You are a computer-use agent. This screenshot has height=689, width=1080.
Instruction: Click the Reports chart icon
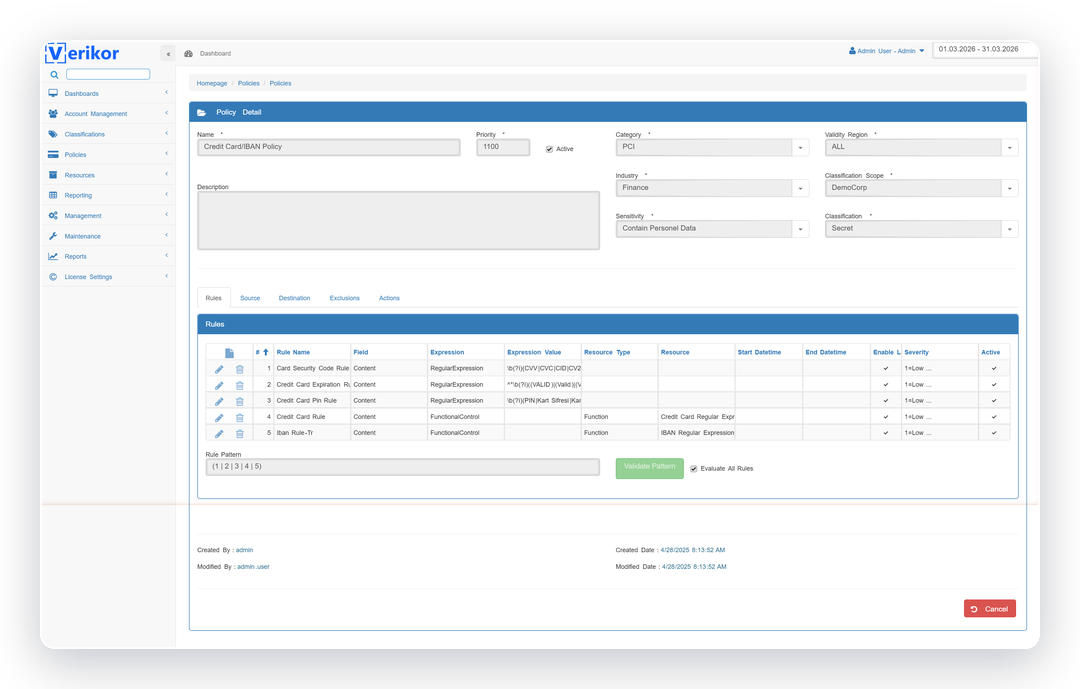click(x=53, y=256)
